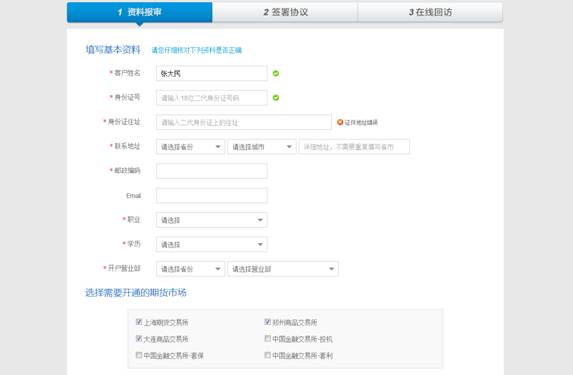
Task: Open contact address city dropdown
Action: tap(262, 147)
